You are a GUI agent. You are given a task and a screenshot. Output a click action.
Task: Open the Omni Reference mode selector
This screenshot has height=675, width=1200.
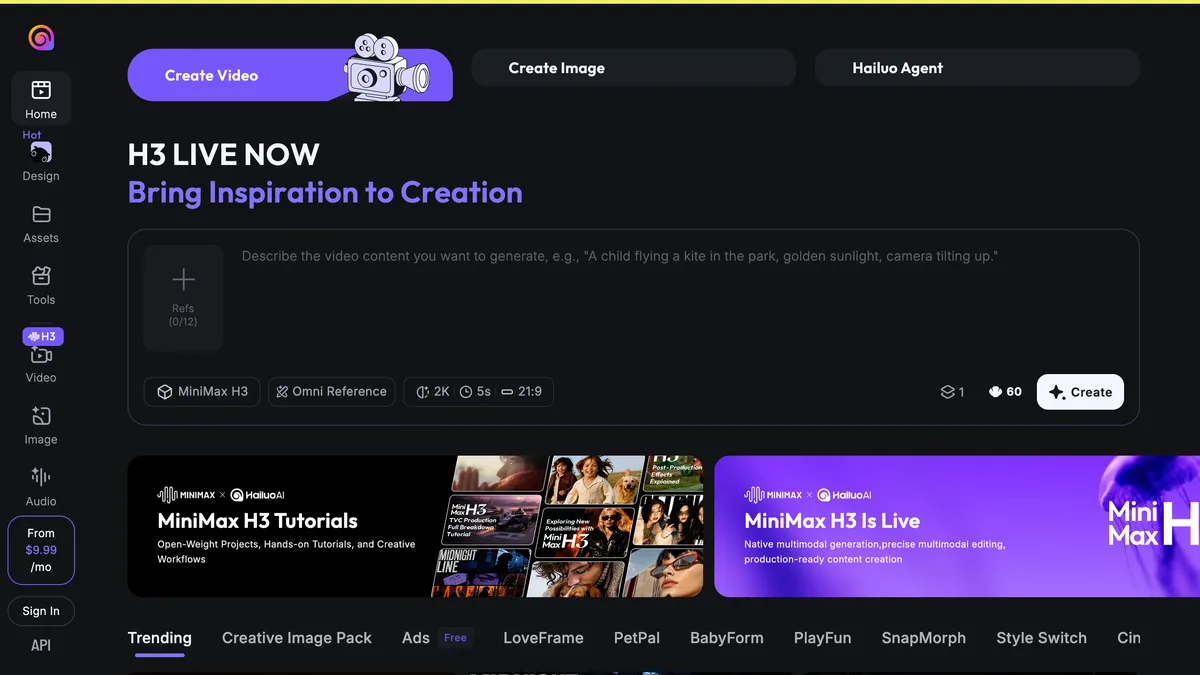click(x=331, y=392)
